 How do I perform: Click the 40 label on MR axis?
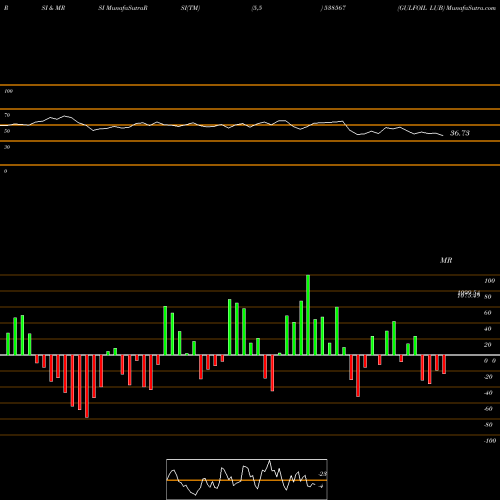(x=488, y=329)
